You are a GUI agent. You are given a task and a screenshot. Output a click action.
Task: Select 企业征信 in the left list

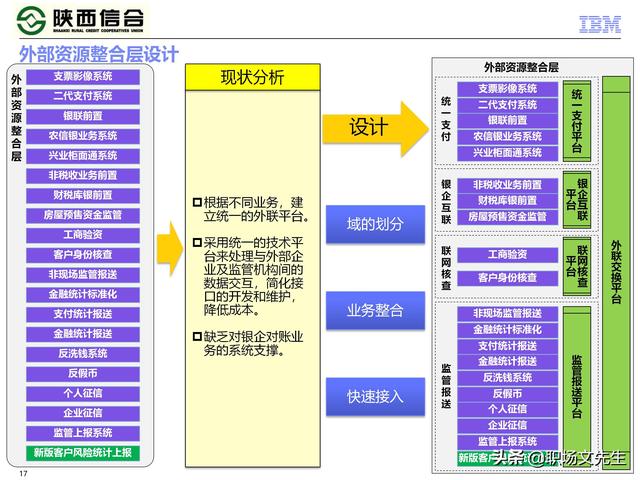(x=83, y=413)
